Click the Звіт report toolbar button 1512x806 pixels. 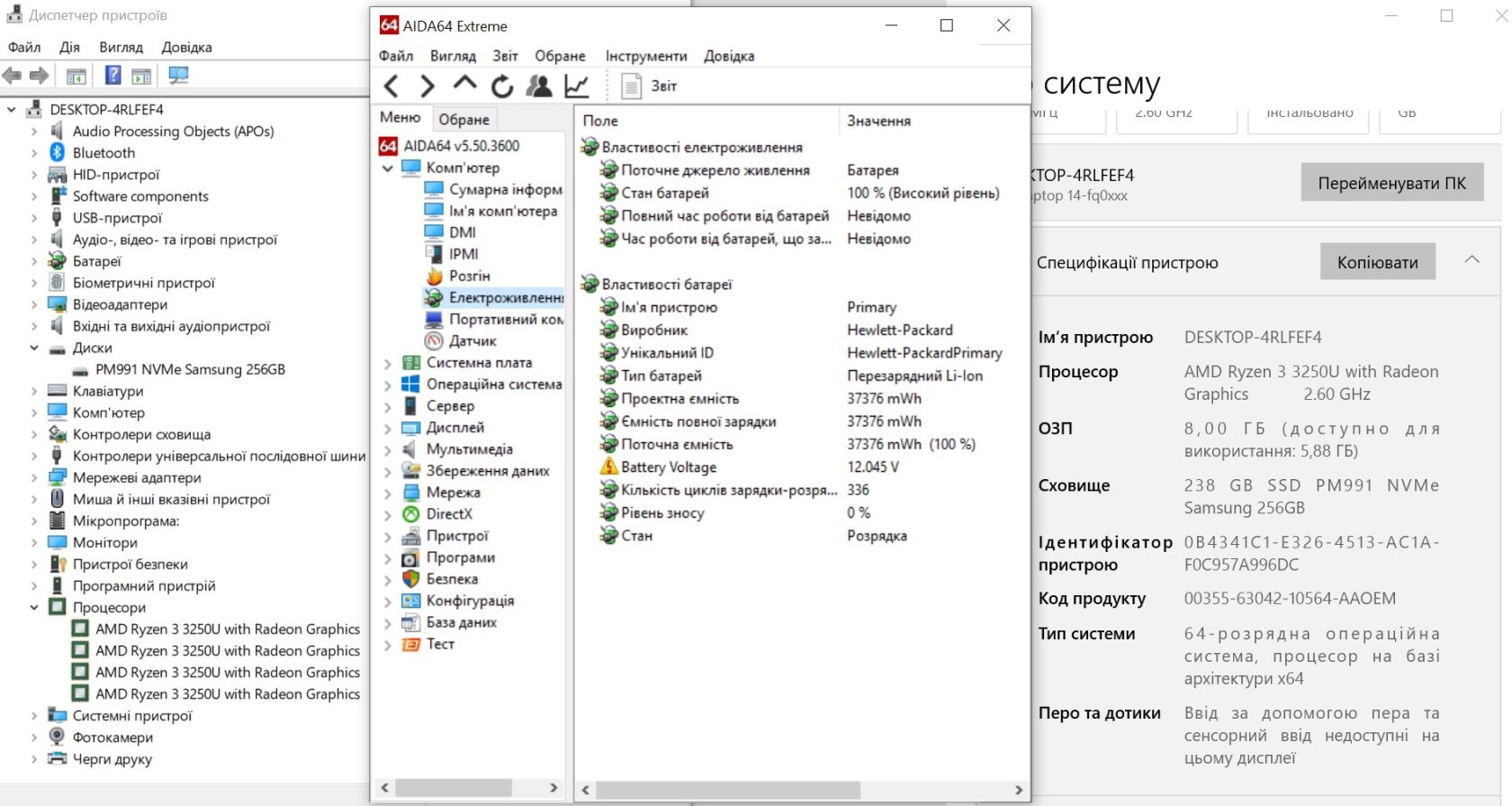pos(649,86)
